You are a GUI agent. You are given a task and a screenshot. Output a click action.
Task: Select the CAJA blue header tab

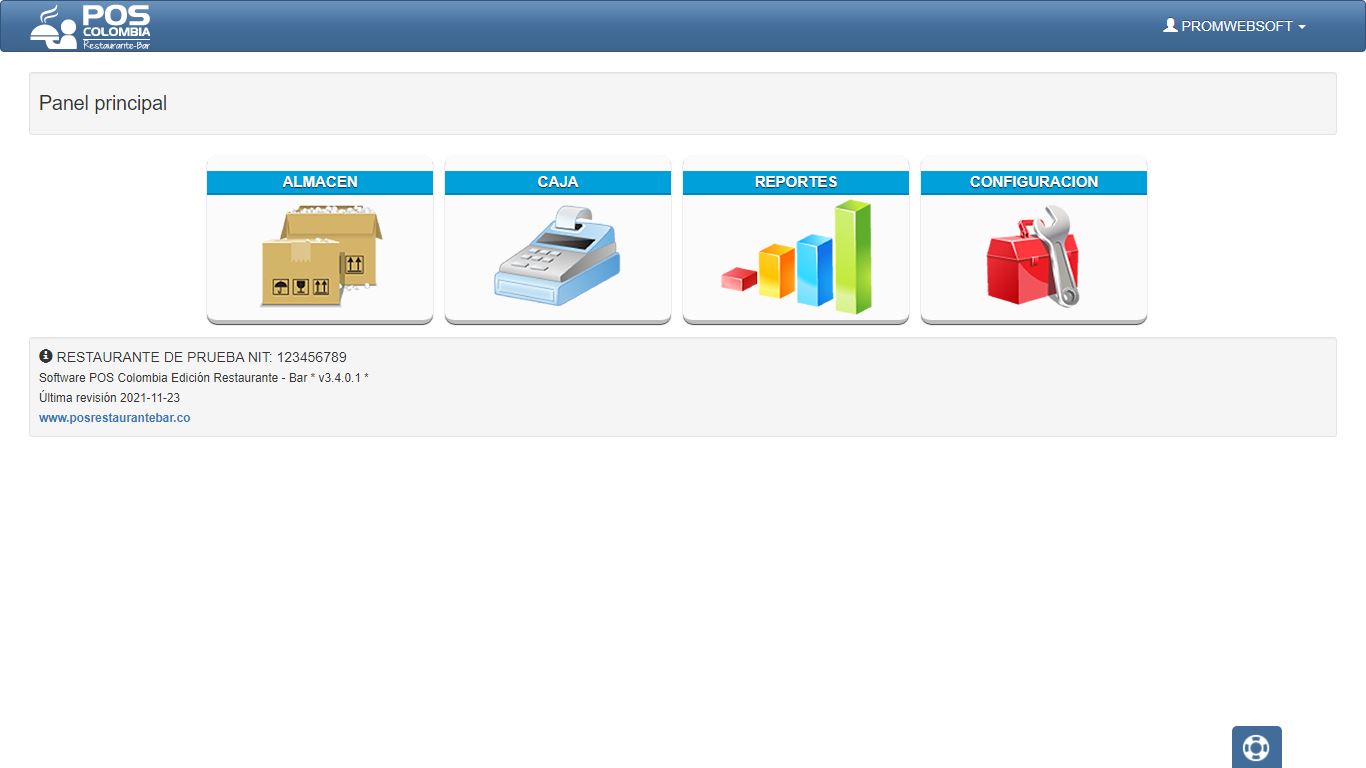tap(558, 182)
